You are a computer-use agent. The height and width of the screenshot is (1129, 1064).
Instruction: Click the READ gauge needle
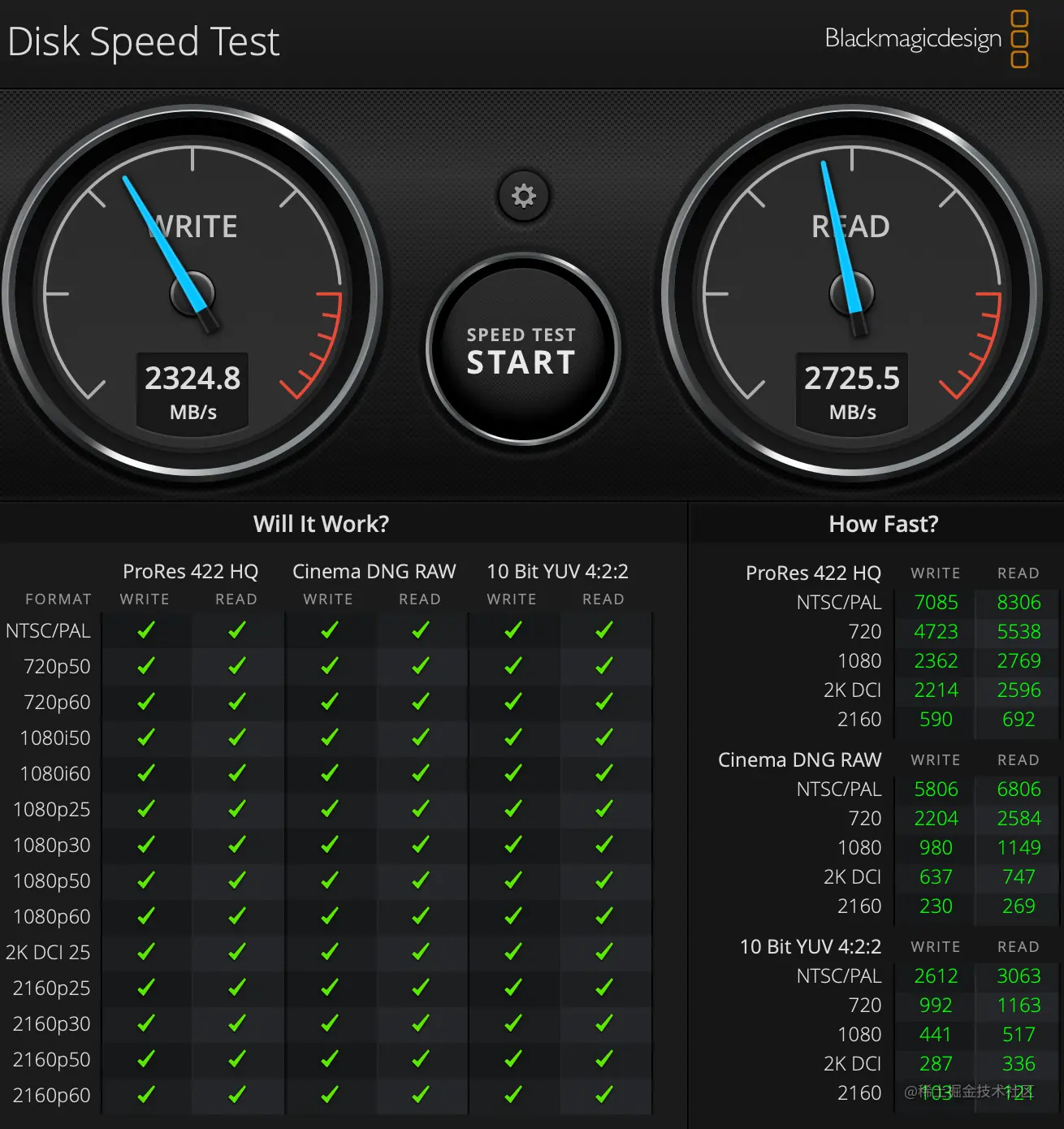point(843,245)
